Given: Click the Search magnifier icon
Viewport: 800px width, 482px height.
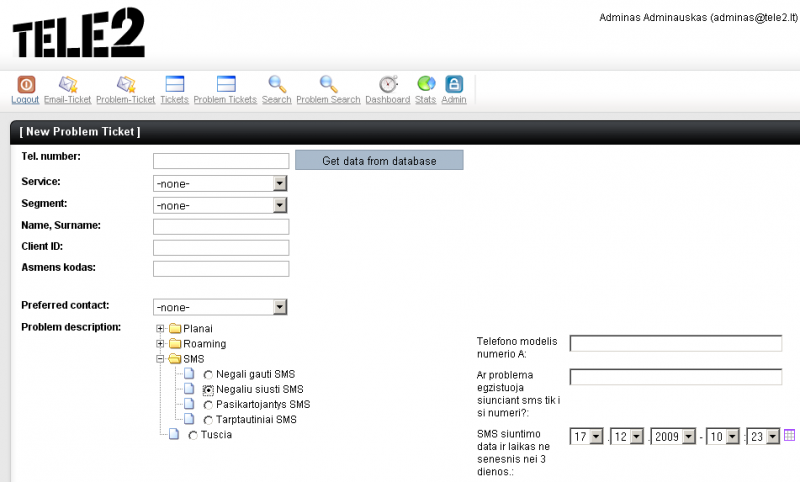Looking at the screenshot, I should pos(277,84).
